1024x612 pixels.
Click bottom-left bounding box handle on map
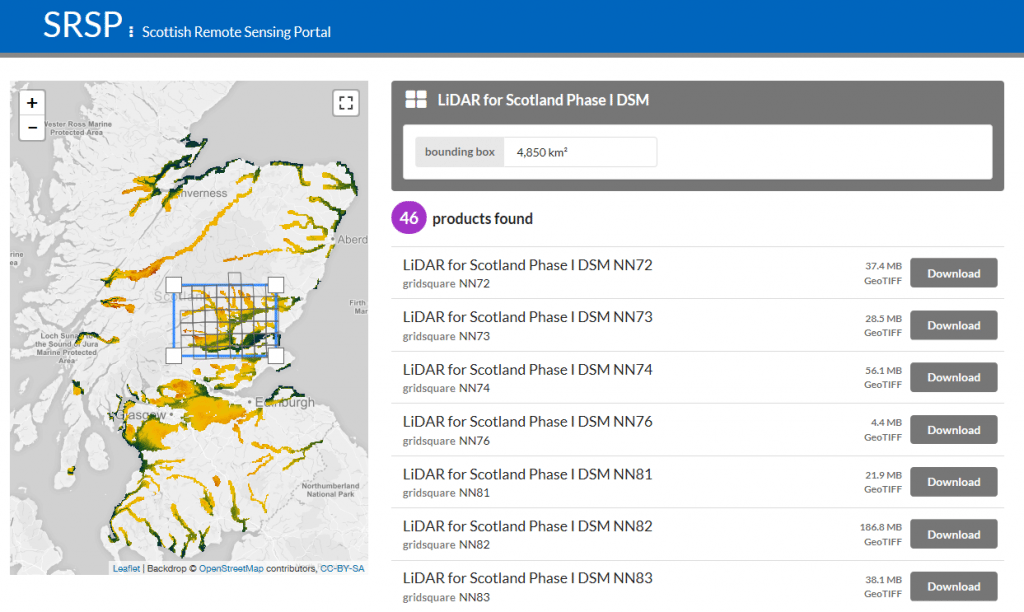click(x=173, y=355)
